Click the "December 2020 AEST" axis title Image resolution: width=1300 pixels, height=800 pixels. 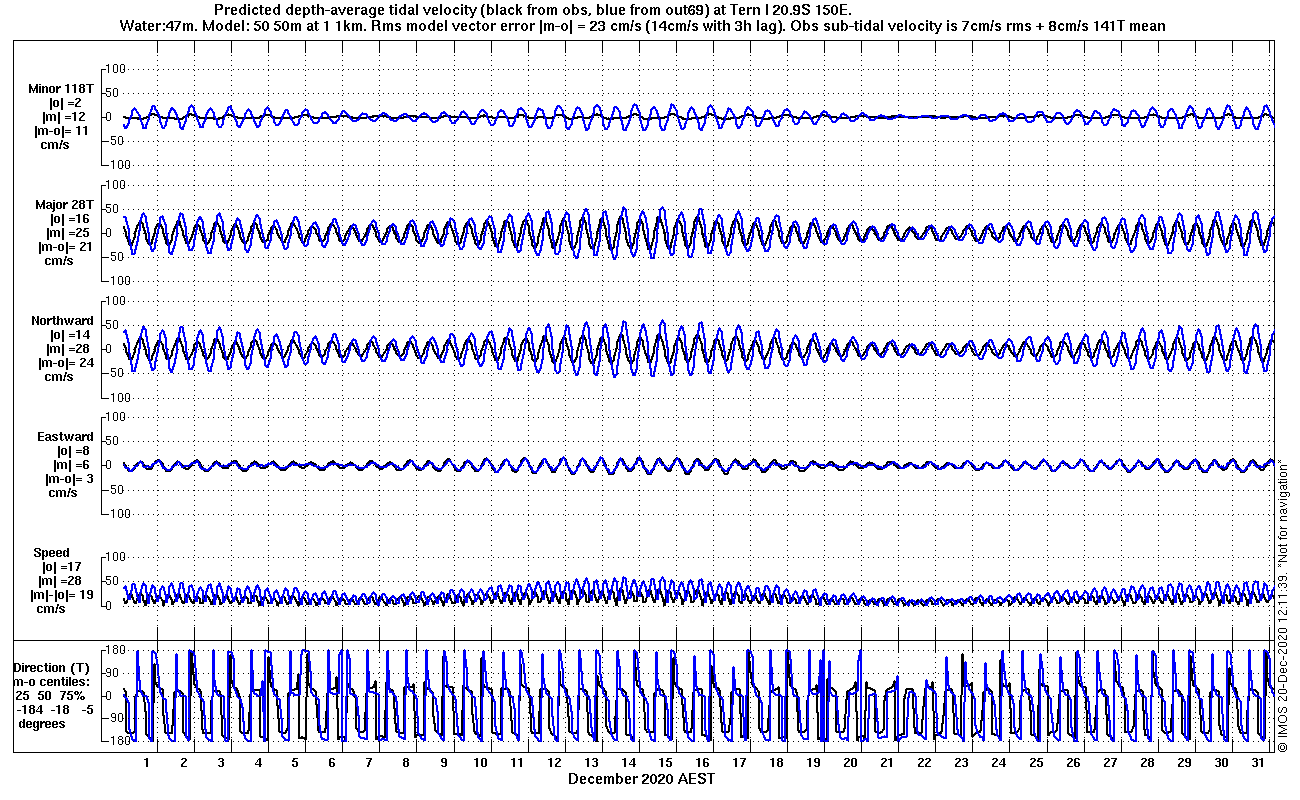tap(642, 778)
